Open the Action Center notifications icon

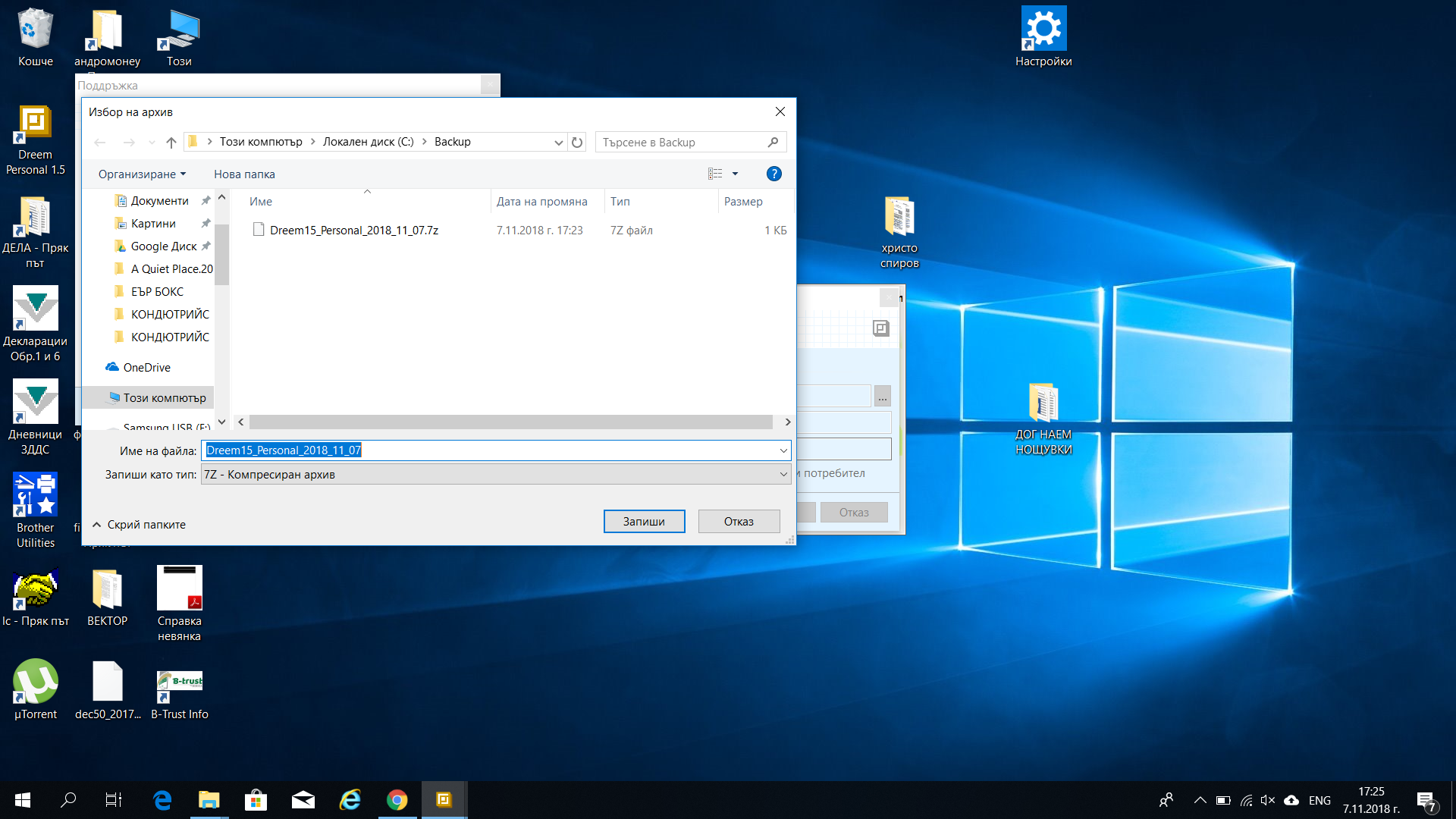[1426, 802]
